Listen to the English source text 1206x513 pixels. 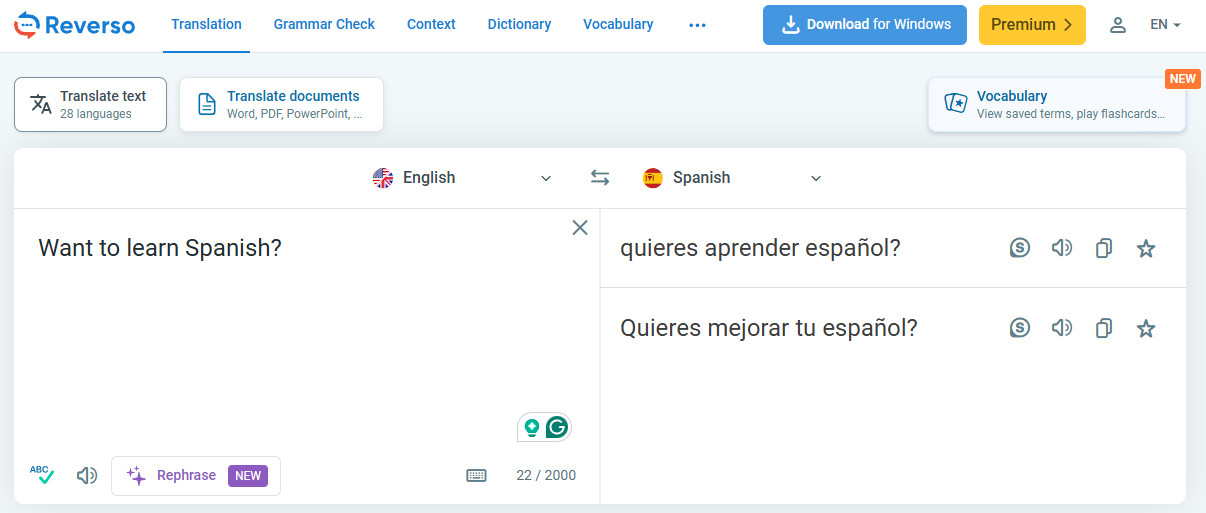pyautogui.click(x=87, y=476)
